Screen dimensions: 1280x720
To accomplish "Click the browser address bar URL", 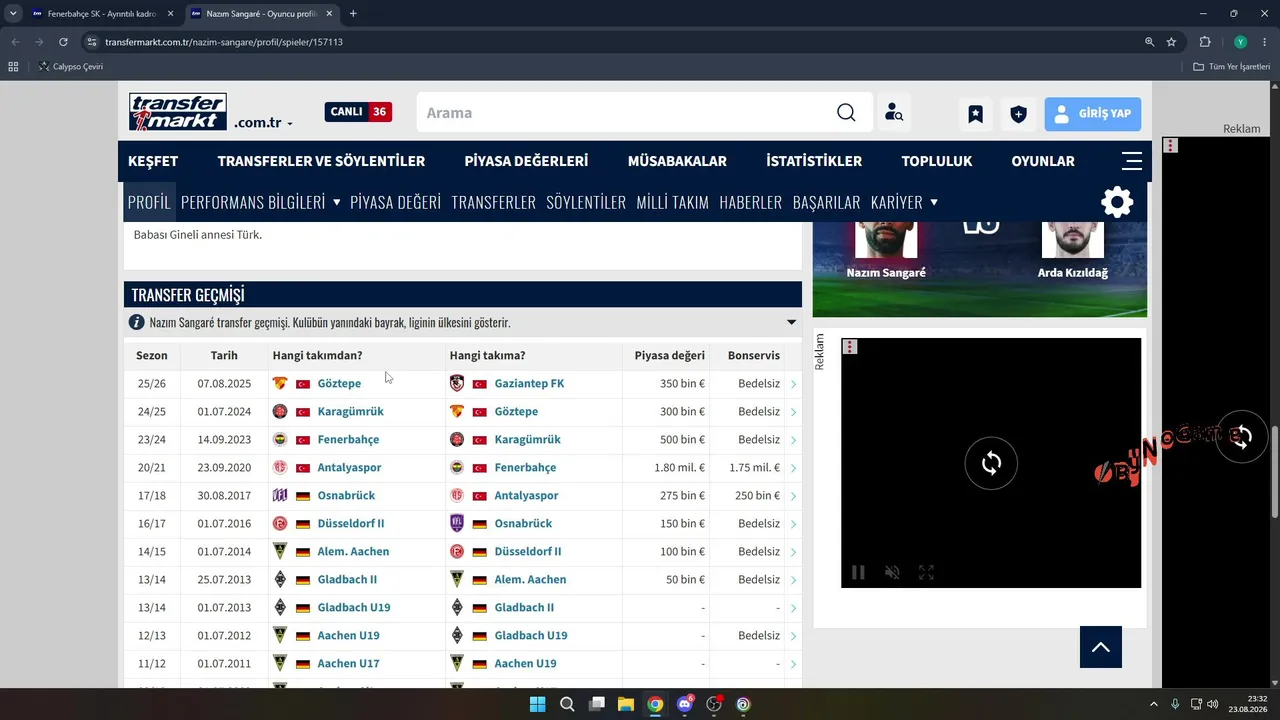I will click(224, 42).
